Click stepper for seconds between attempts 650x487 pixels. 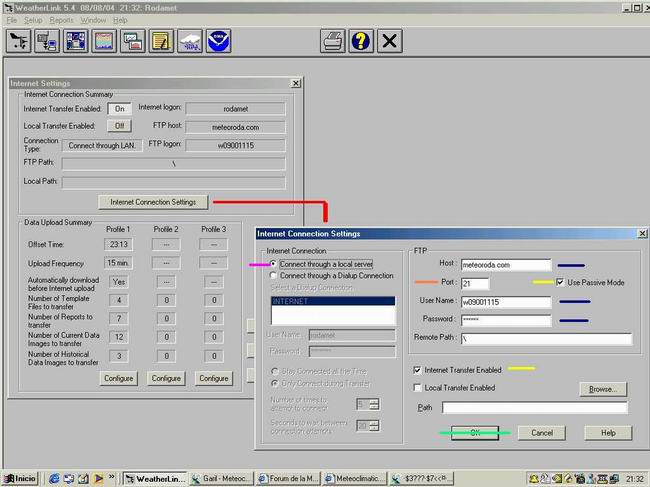coord(374,425)
